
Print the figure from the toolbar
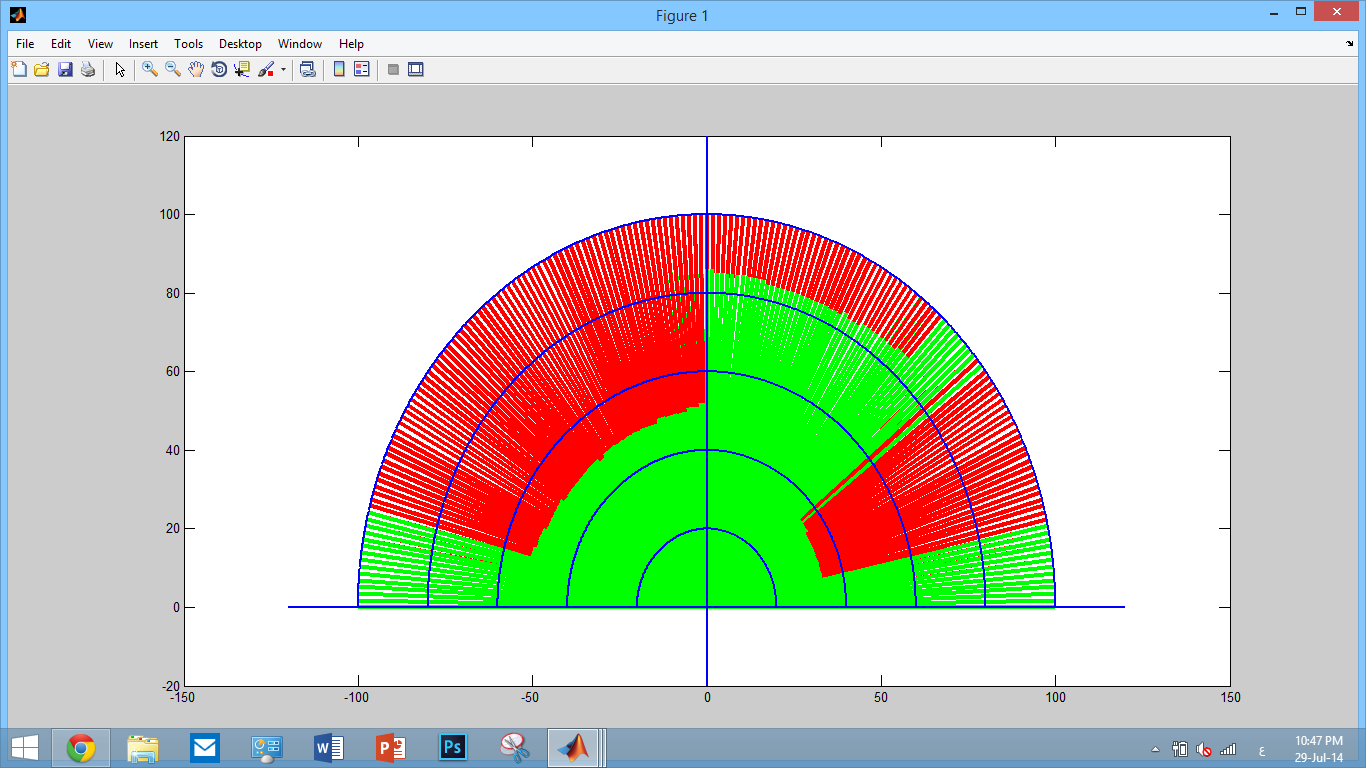[87, 70]
